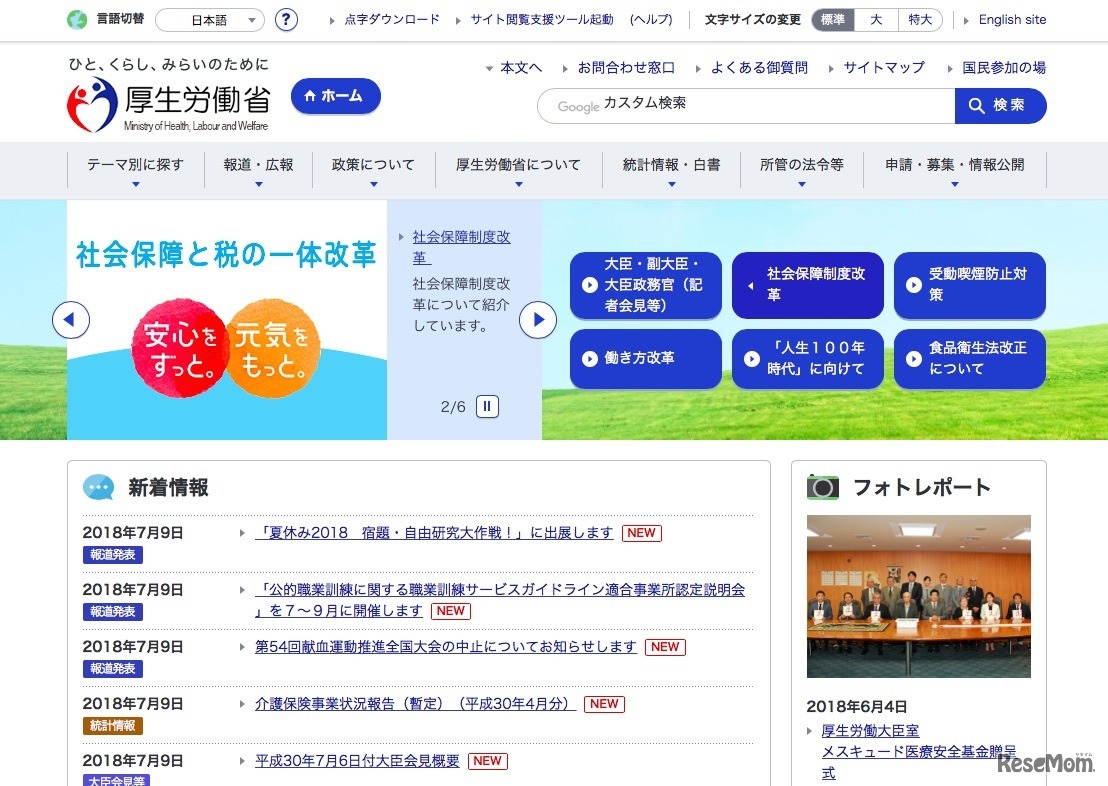Click the home icon on the ホーム button
The image size is (1108, 786).
(x=308, y=97)
